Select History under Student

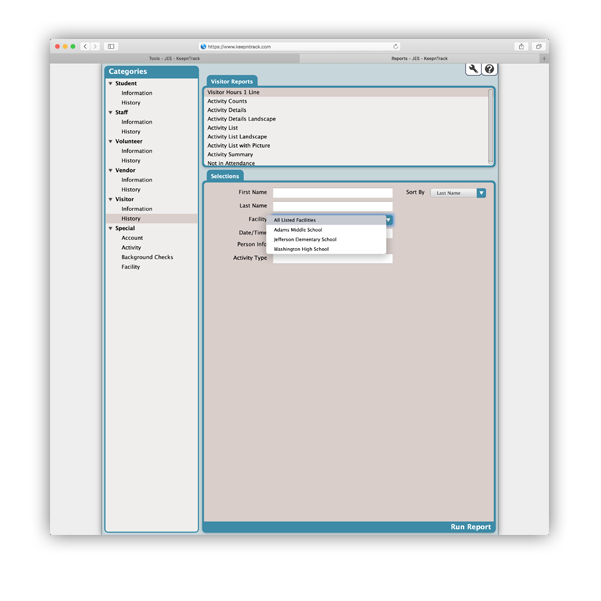tap(131, 103)
